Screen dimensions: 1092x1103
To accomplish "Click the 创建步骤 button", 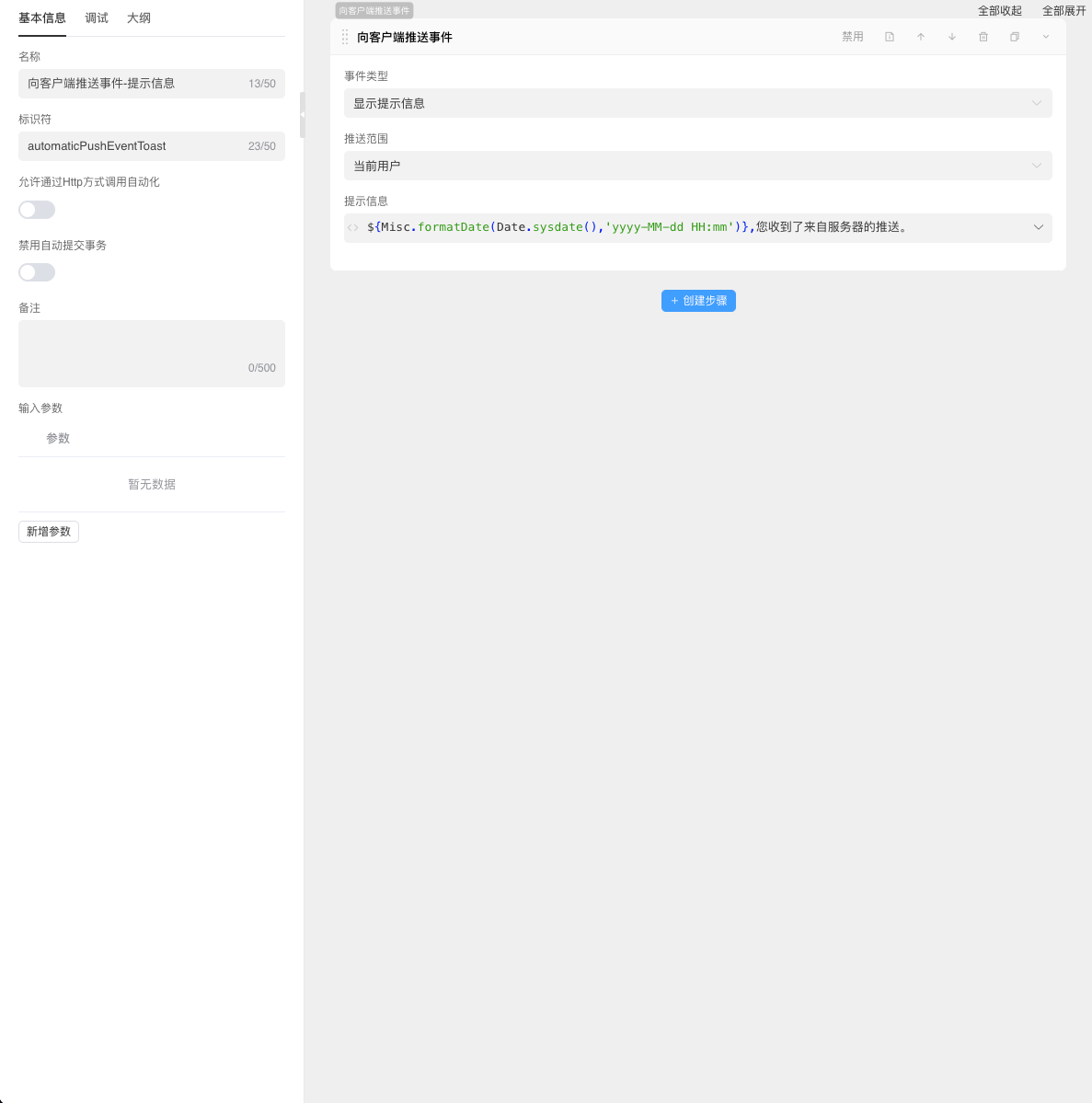I will coord(698,301).
